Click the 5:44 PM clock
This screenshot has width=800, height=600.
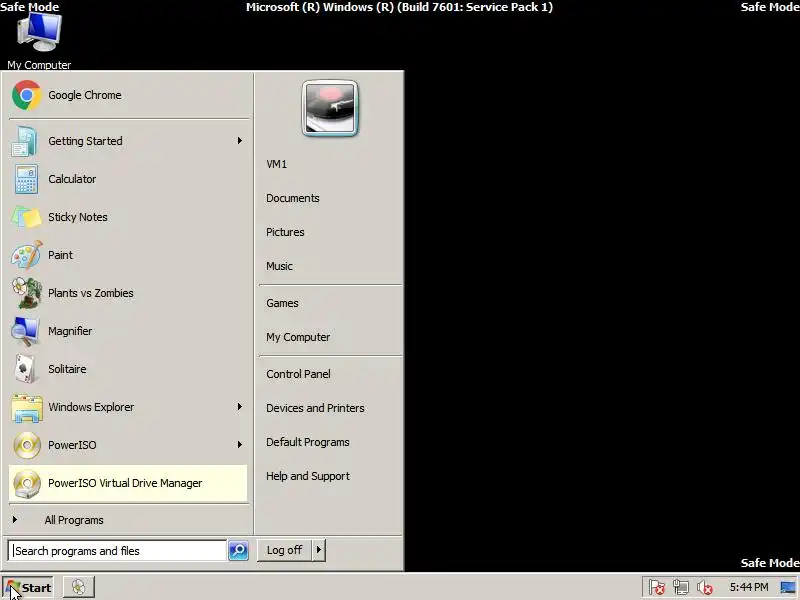(748, 587)
